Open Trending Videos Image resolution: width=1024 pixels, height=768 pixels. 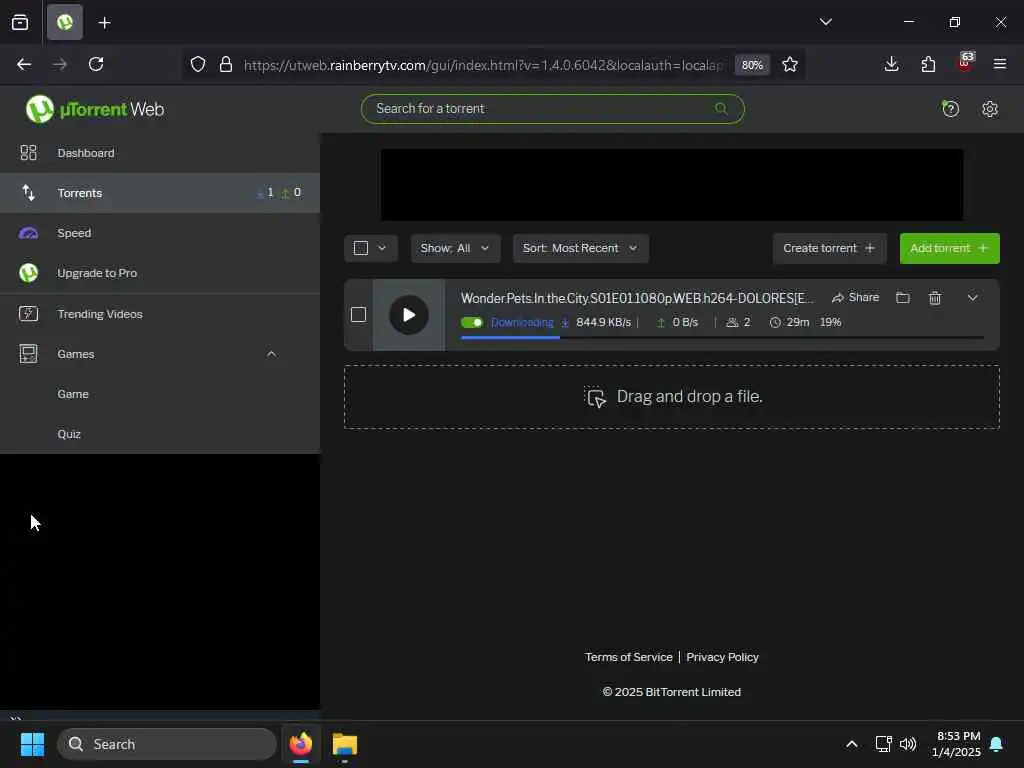(160, 314)
